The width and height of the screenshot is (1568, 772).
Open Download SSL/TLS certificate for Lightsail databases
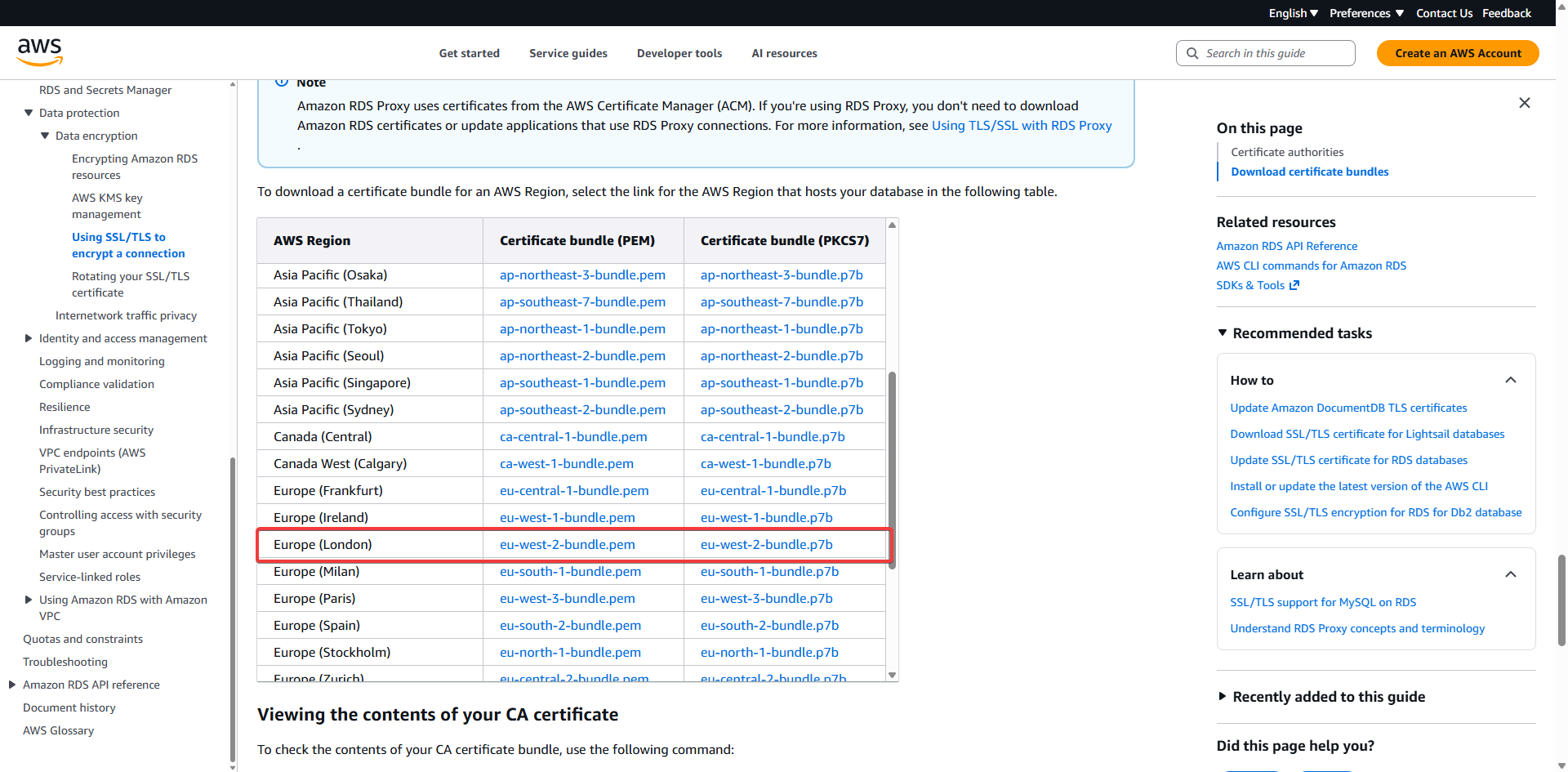[x=1367, y=434]
